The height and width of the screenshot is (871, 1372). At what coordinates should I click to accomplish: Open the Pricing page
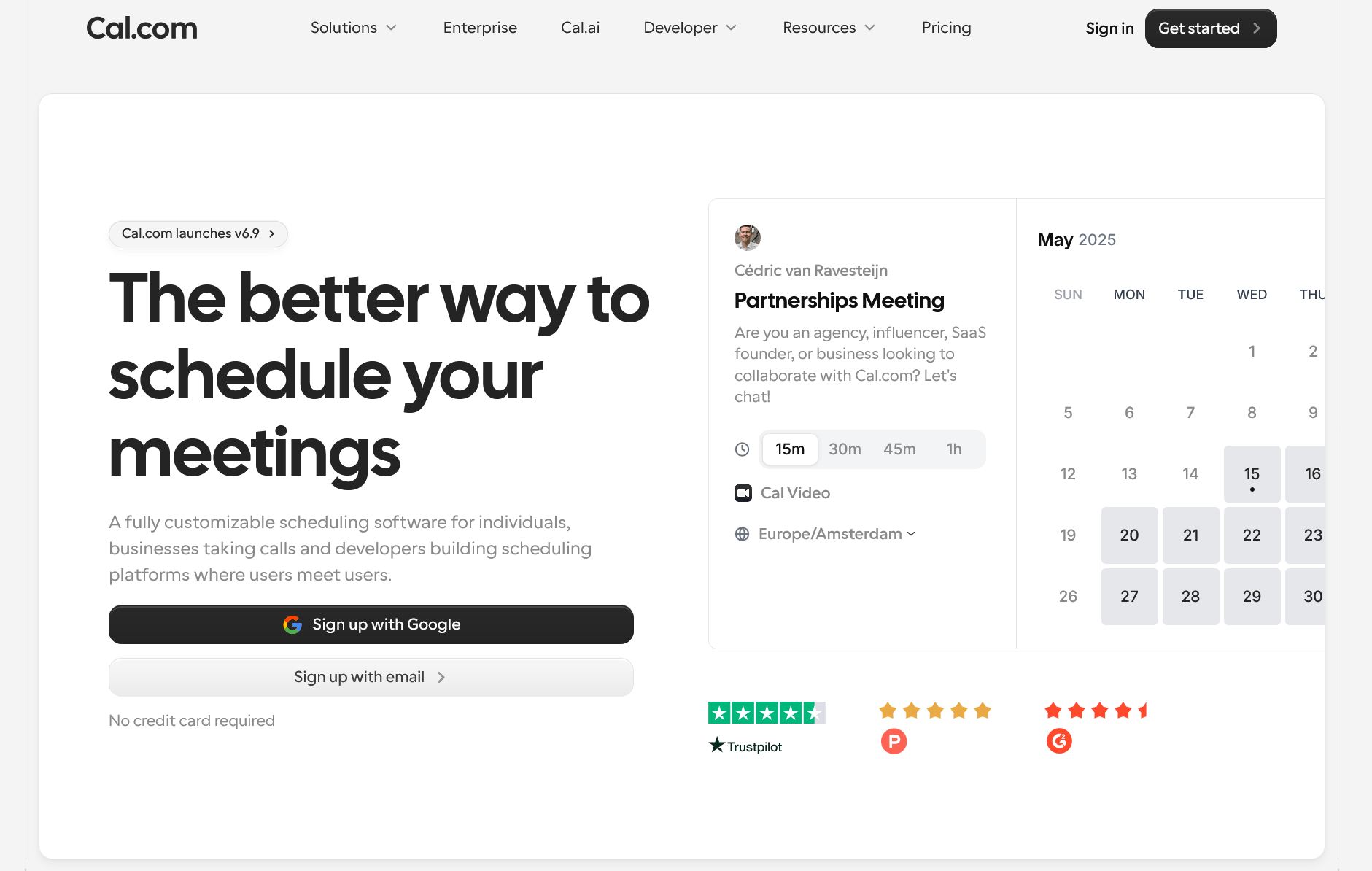[946, 28]
